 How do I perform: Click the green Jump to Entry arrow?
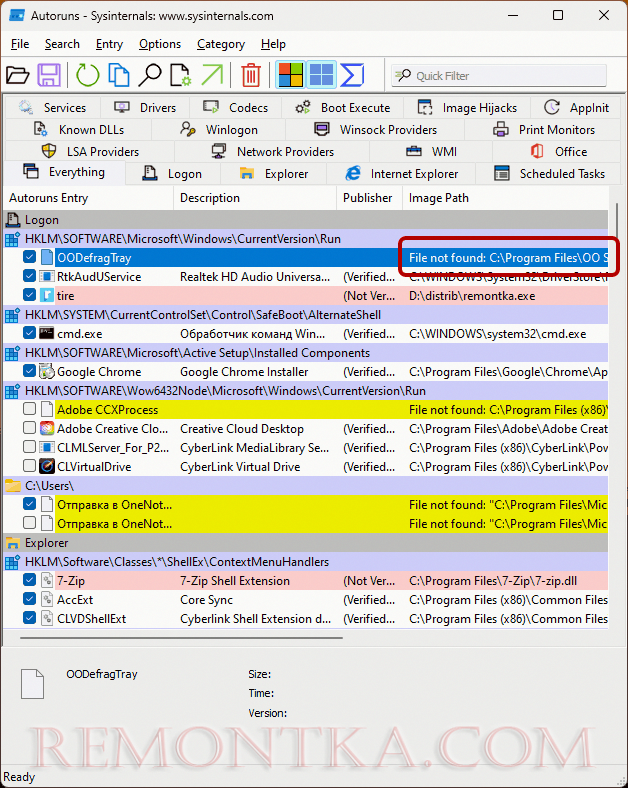point(212,75)
